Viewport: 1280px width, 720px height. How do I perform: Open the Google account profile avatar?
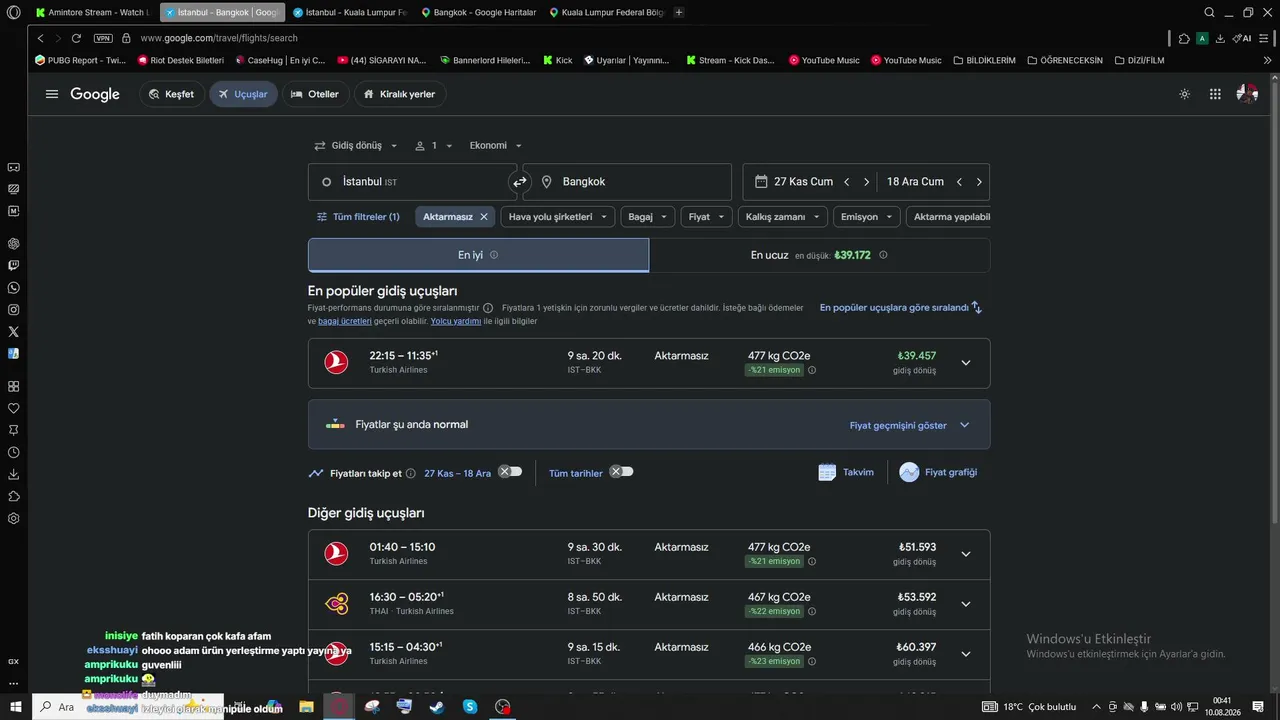1247,94
